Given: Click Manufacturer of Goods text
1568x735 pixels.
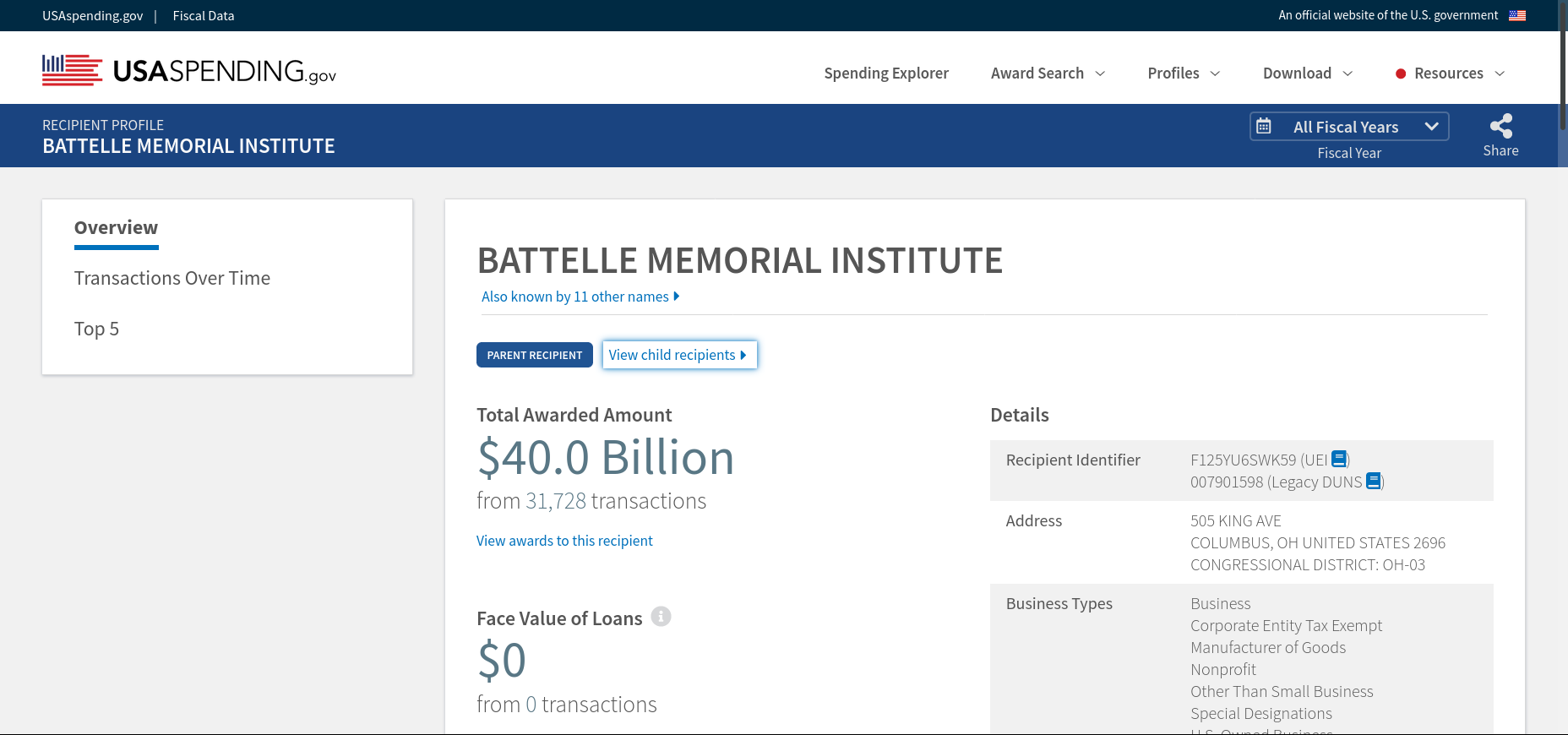Looking at the screenshot, I should coord(1268,647).
